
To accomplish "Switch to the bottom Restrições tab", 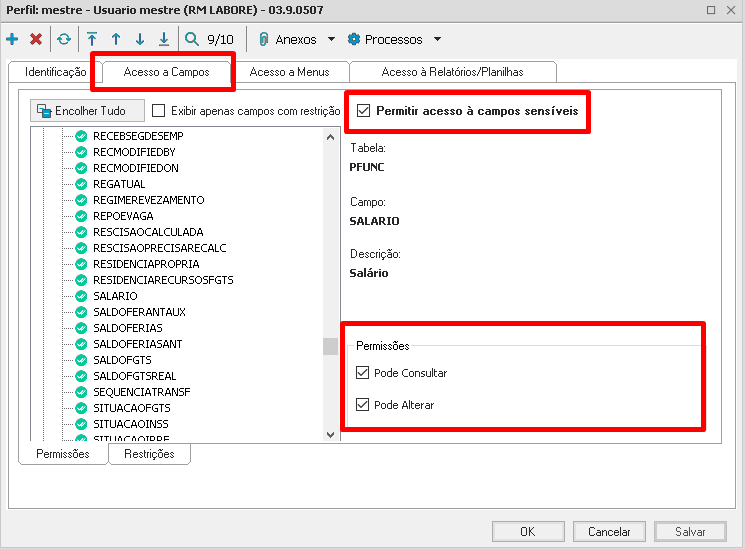I will pyautogui.click(x=149, y=454).
